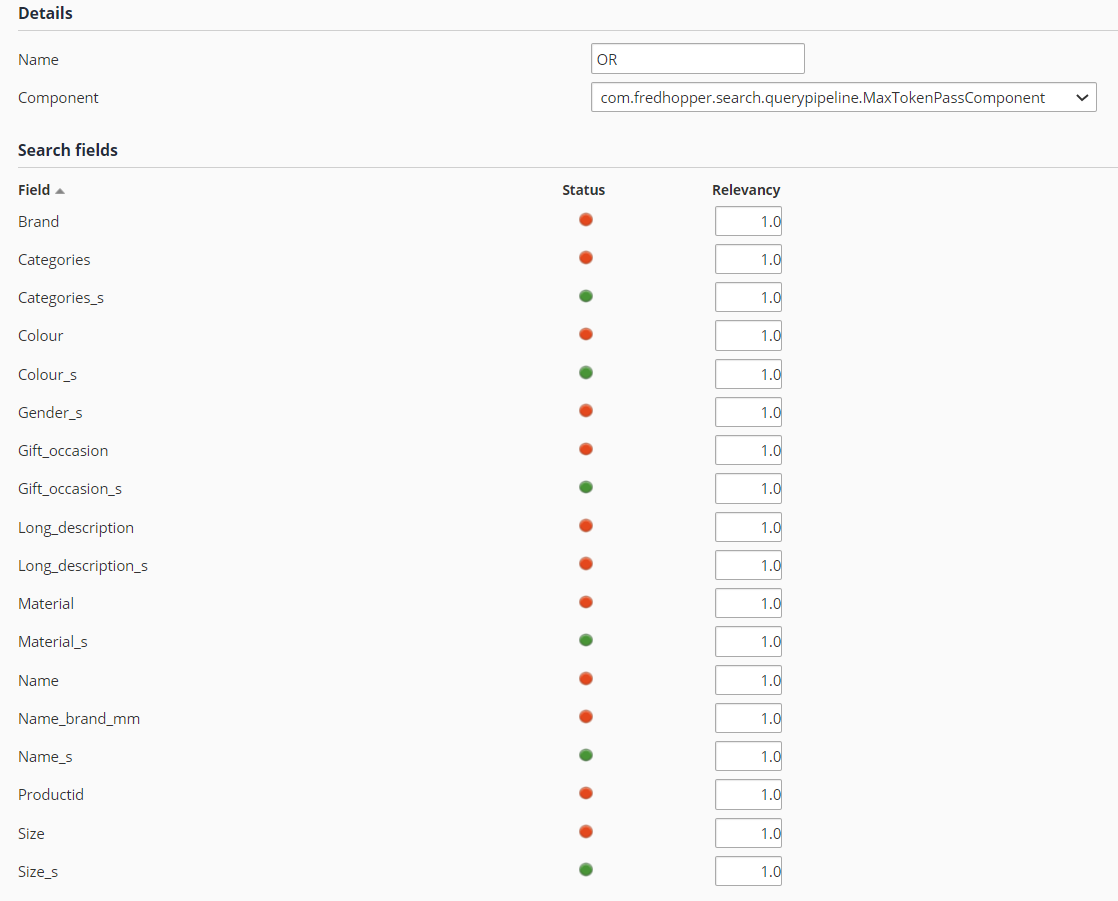Screen dimensions: 1118x901
Task: Click the Relevancy column header
Action: click(x=746, y=190)
